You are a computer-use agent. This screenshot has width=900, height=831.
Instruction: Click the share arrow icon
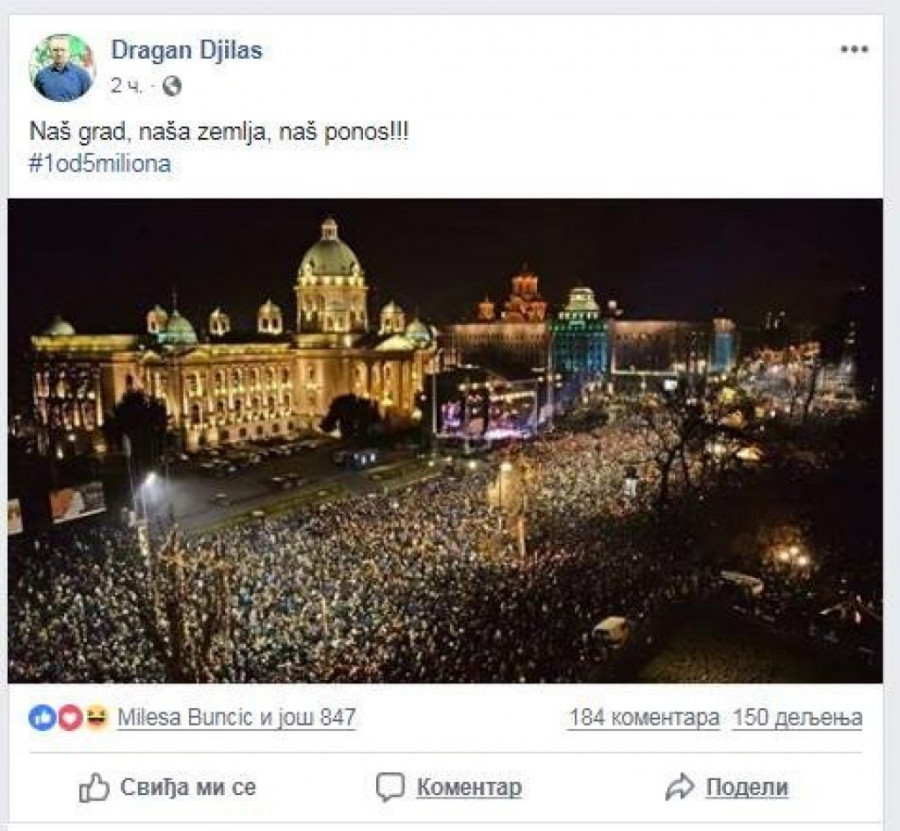coord(679,788)
